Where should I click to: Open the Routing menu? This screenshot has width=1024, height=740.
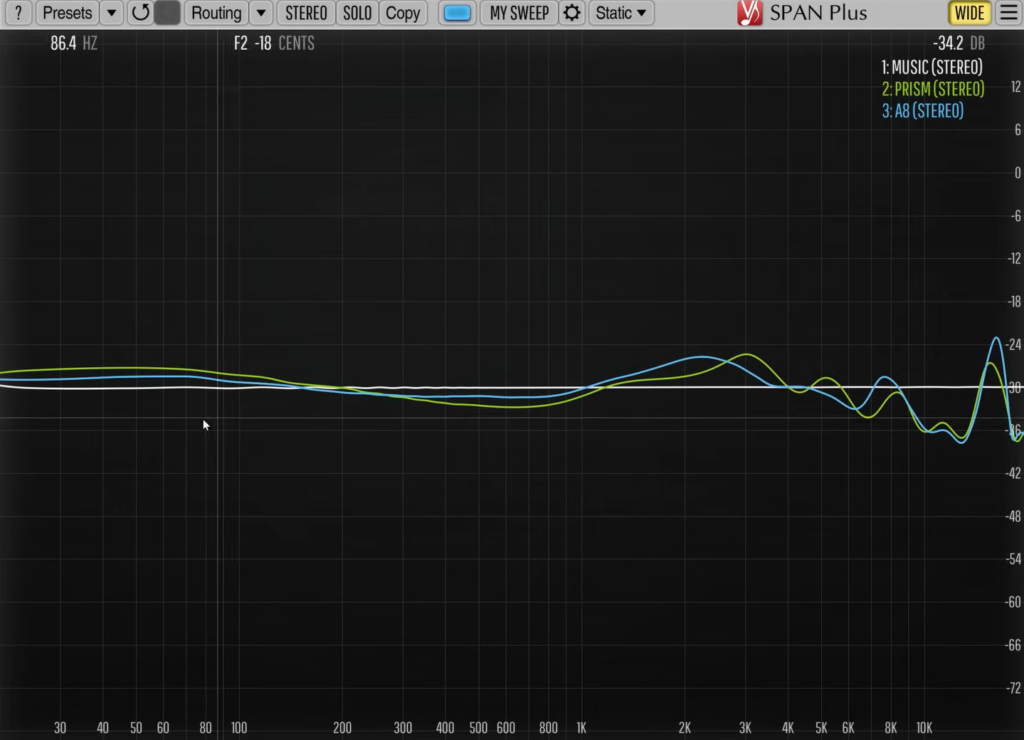click(x=216, y=13)
